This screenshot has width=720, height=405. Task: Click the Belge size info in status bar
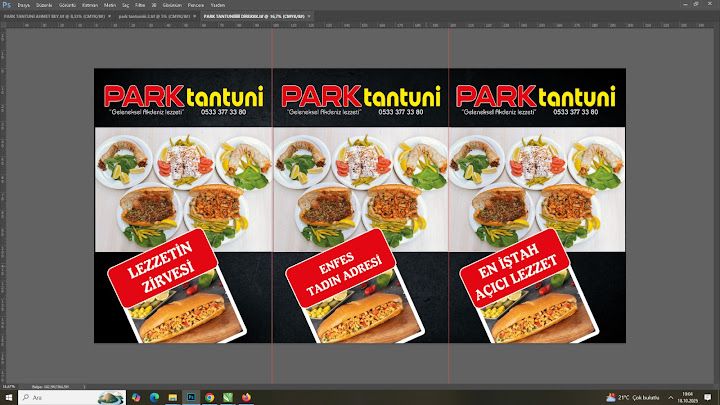pyautogui.click(x=51, y=387)
